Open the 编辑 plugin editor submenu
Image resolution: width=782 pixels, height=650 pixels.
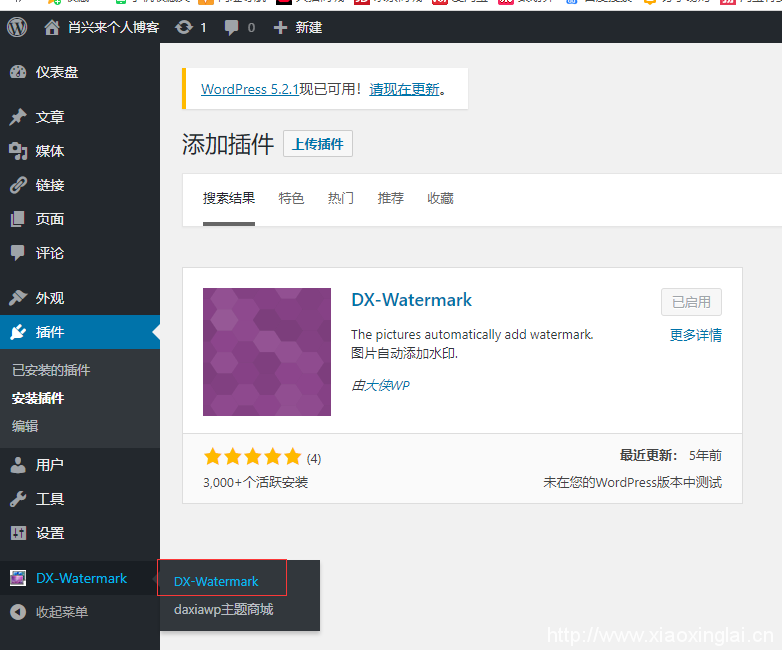point(25,426)
